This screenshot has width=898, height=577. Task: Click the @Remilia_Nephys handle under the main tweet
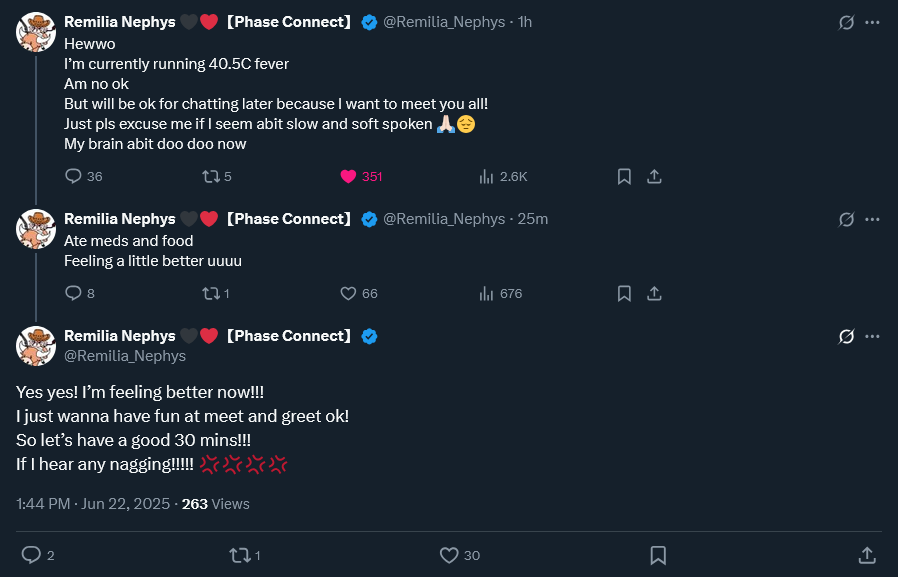125,355
